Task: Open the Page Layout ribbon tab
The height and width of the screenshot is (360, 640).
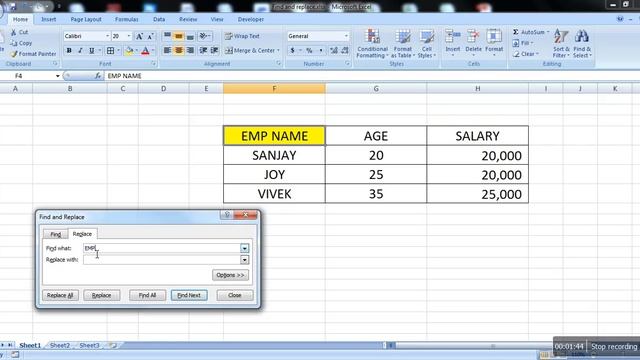Action: [86, 19]
